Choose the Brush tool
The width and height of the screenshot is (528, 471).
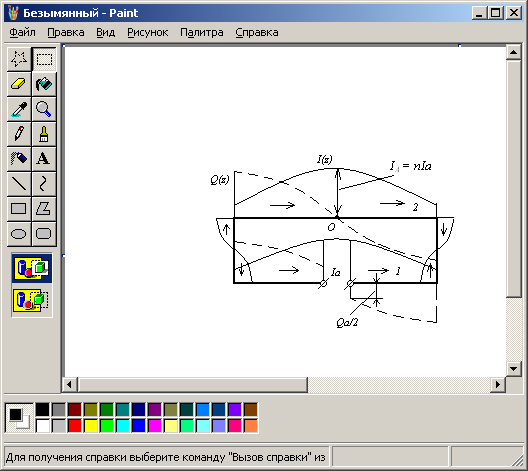(x=44, y=134)
